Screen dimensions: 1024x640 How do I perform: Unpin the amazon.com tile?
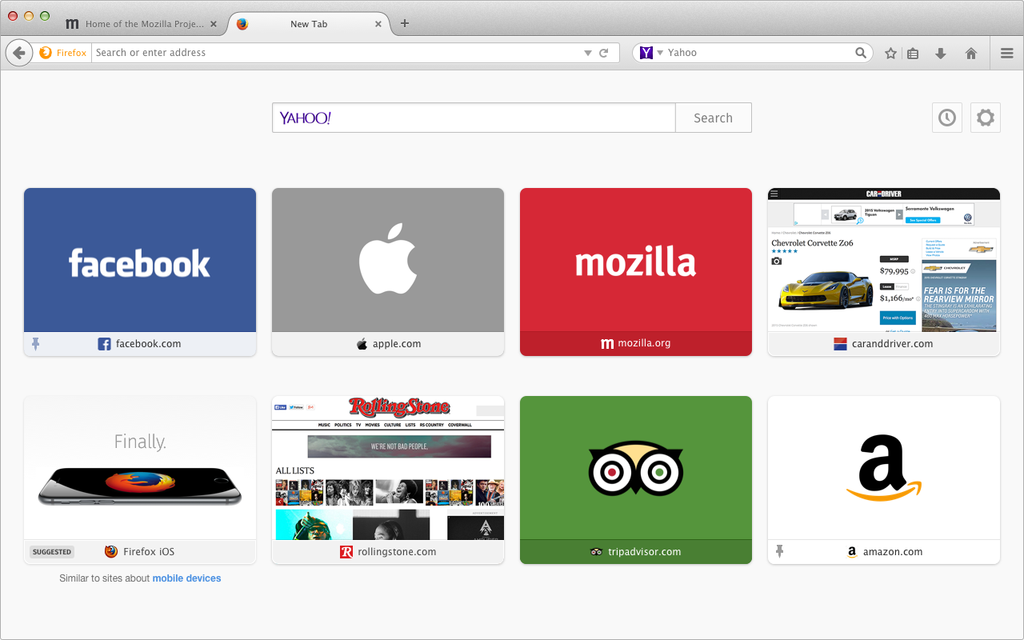(780, 551)
